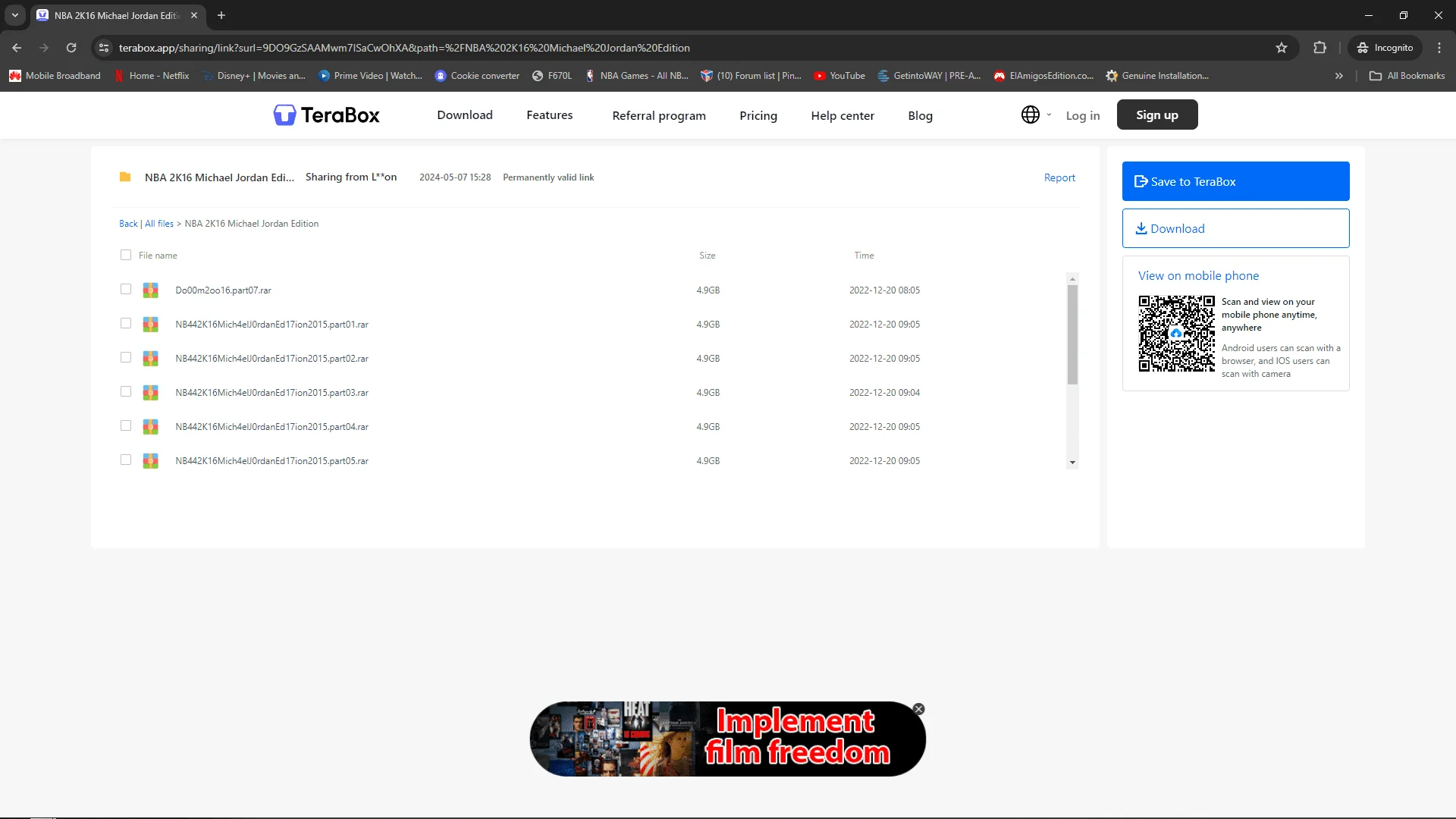Close the Implement film freedom ad
The height and width of the screenshot is (819, 1456).
point(918,709)
